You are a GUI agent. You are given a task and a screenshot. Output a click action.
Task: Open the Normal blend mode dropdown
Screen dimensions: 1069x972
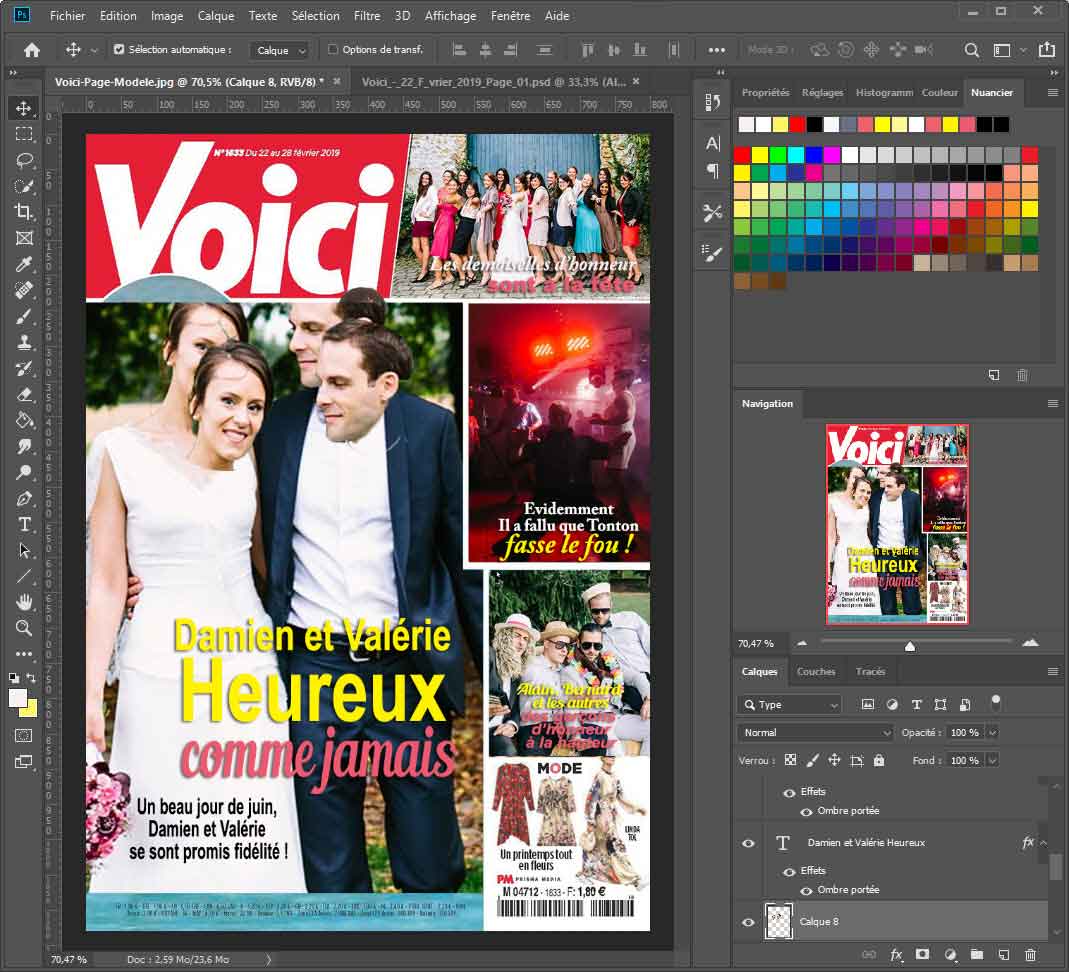pyautogui.click(x=815, y=733)
